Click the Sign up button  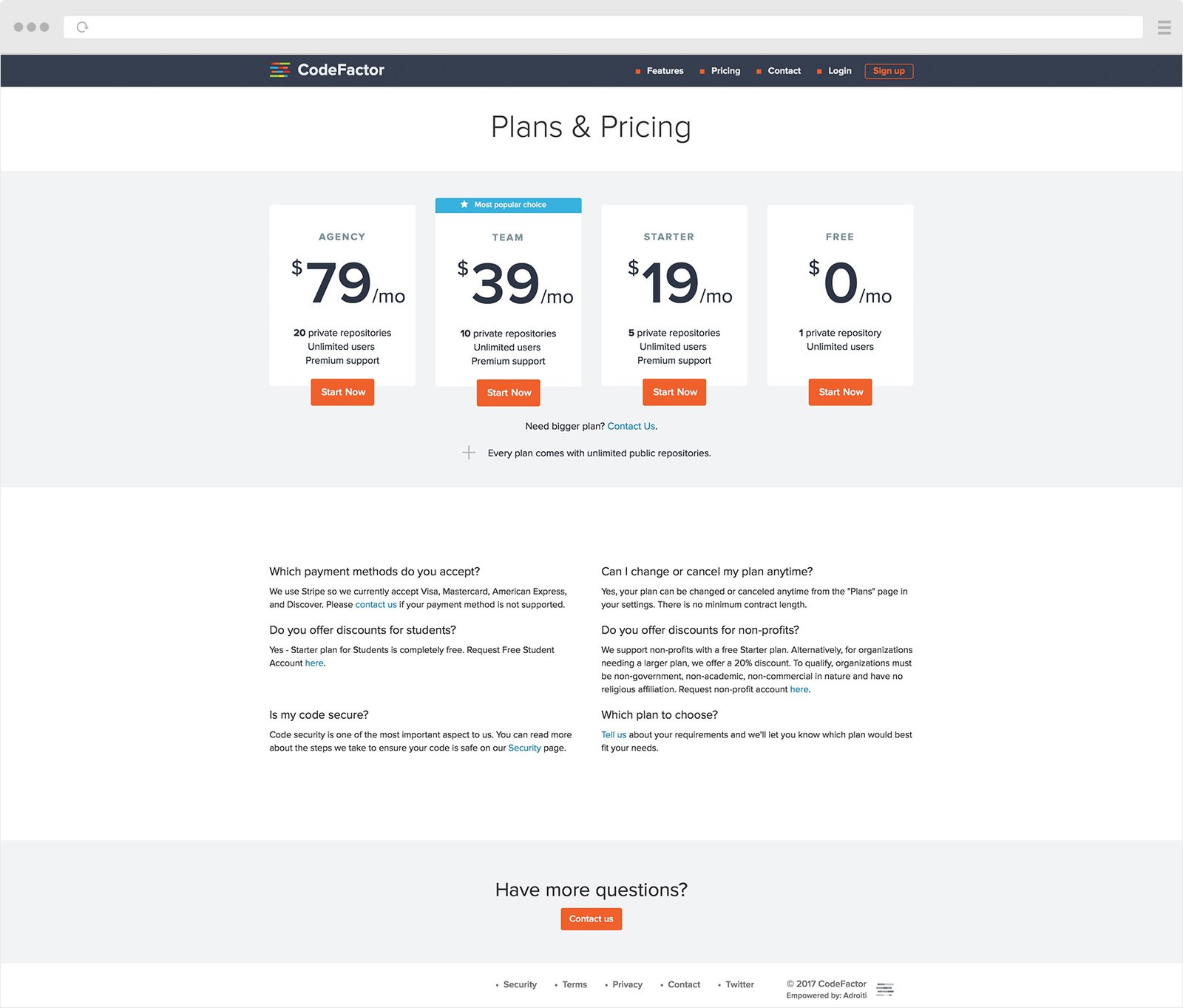pos(889,71)
